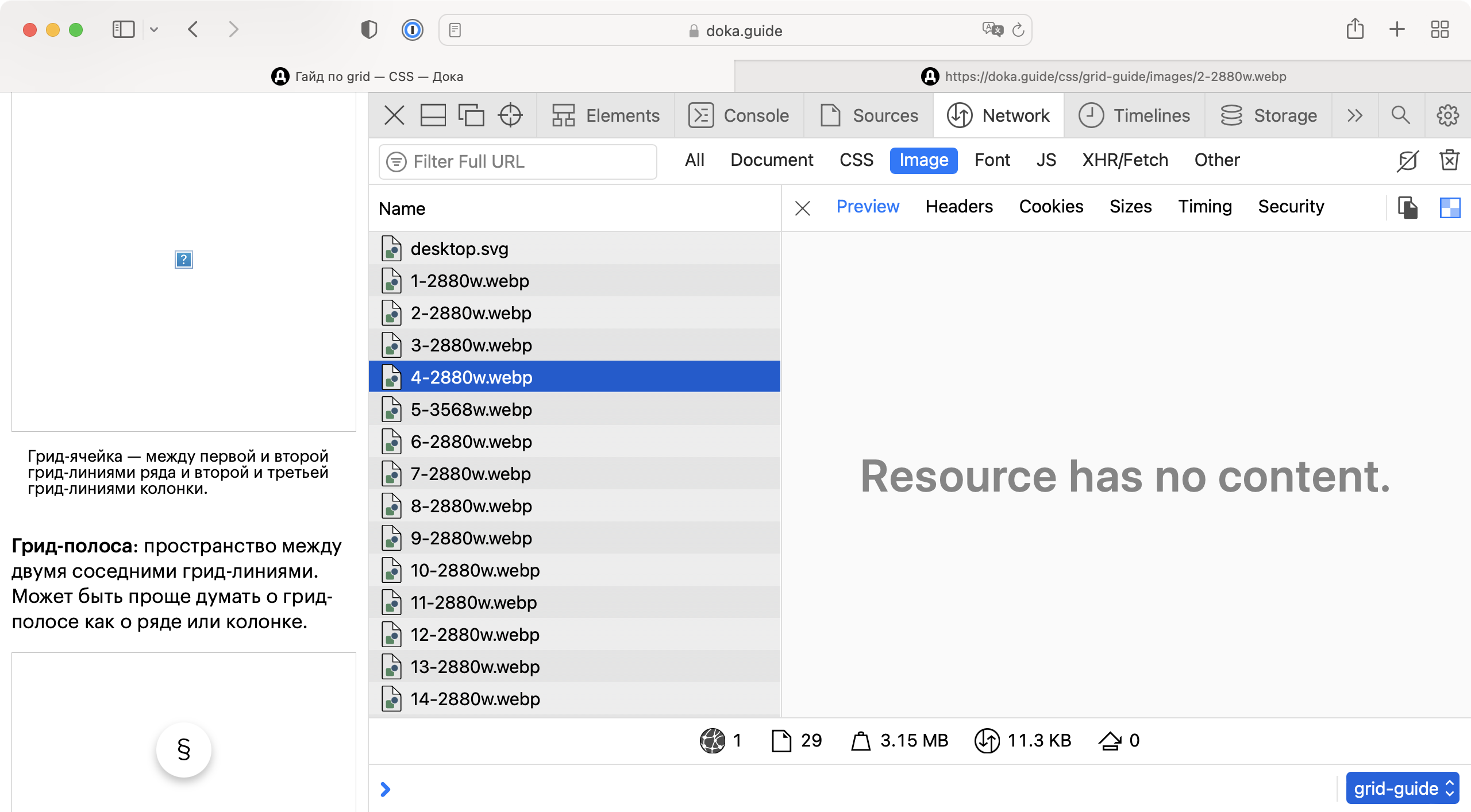Close the resource preview pane
The height and width of the screenshot is (812, 1471).
[x=802, y=208]
